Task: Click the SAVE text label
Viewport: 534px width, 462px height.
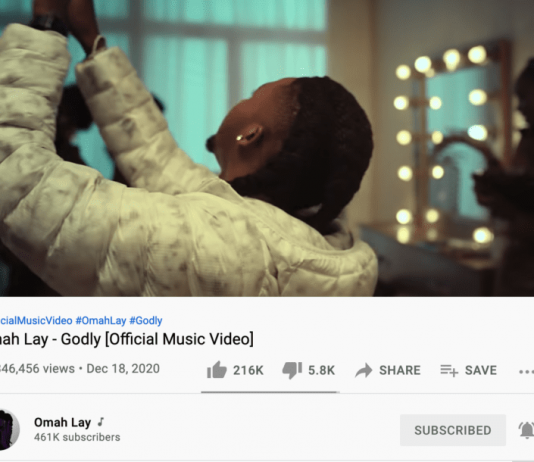Action: click(x=481, y=370)
